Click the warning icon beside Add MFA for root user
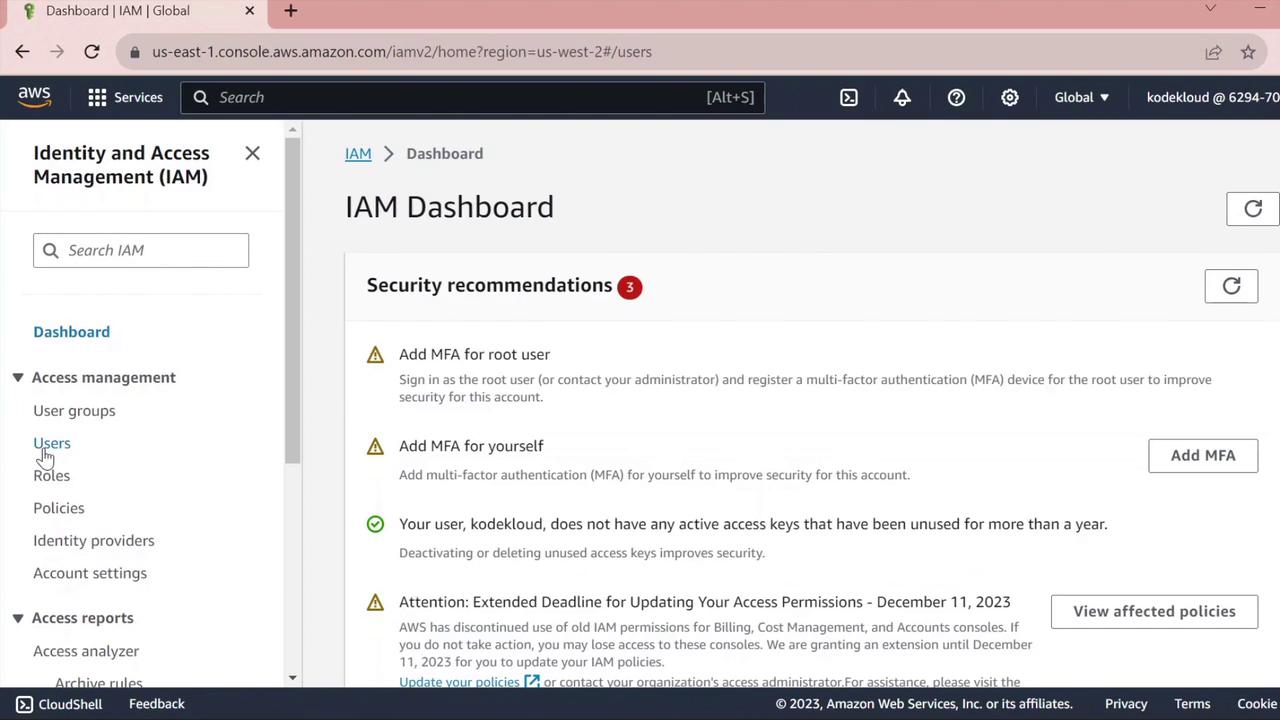 (375, 355)
